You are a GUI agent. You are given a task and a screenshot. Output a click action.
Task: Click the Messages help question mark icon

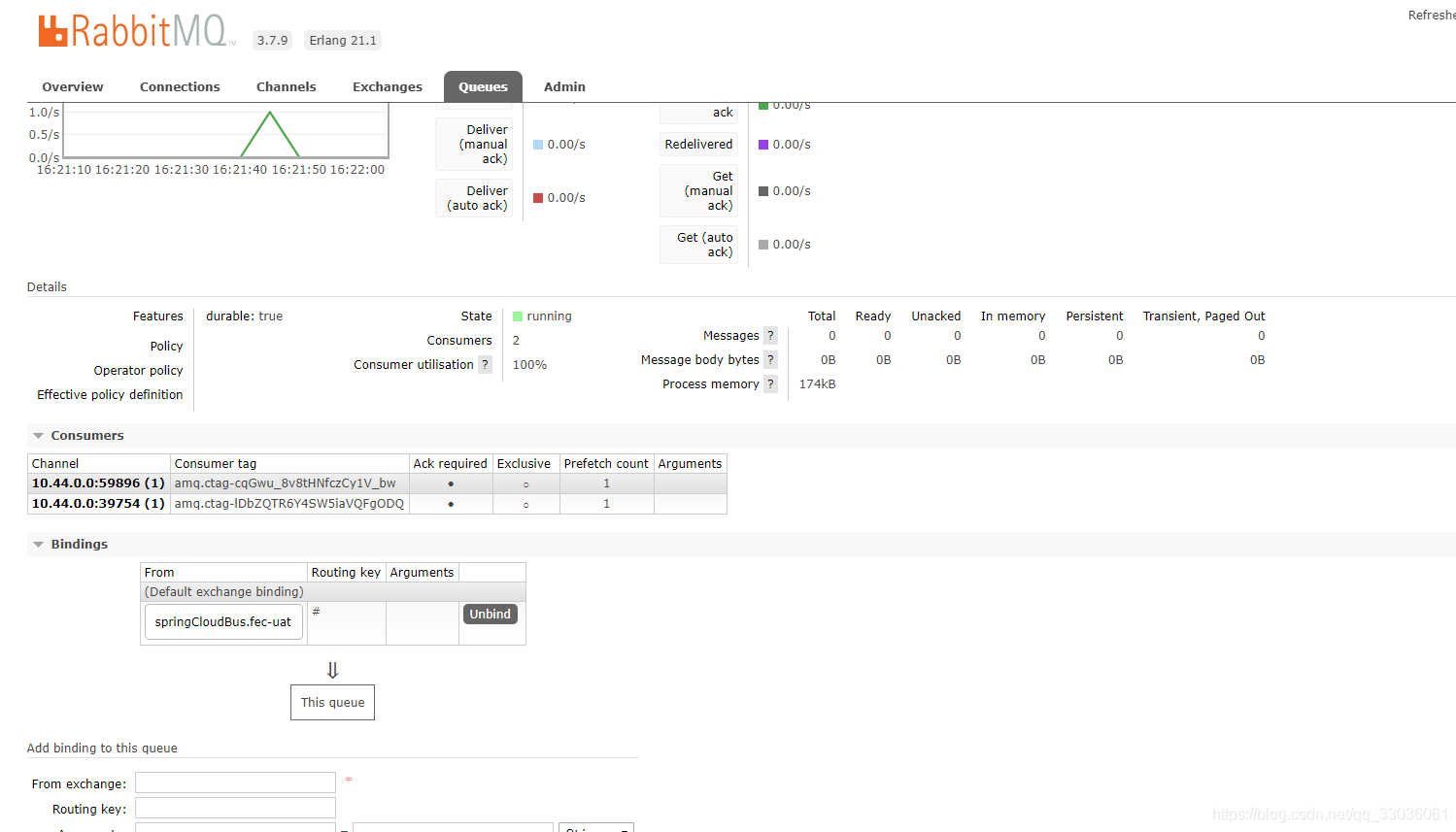coord(769,335)
